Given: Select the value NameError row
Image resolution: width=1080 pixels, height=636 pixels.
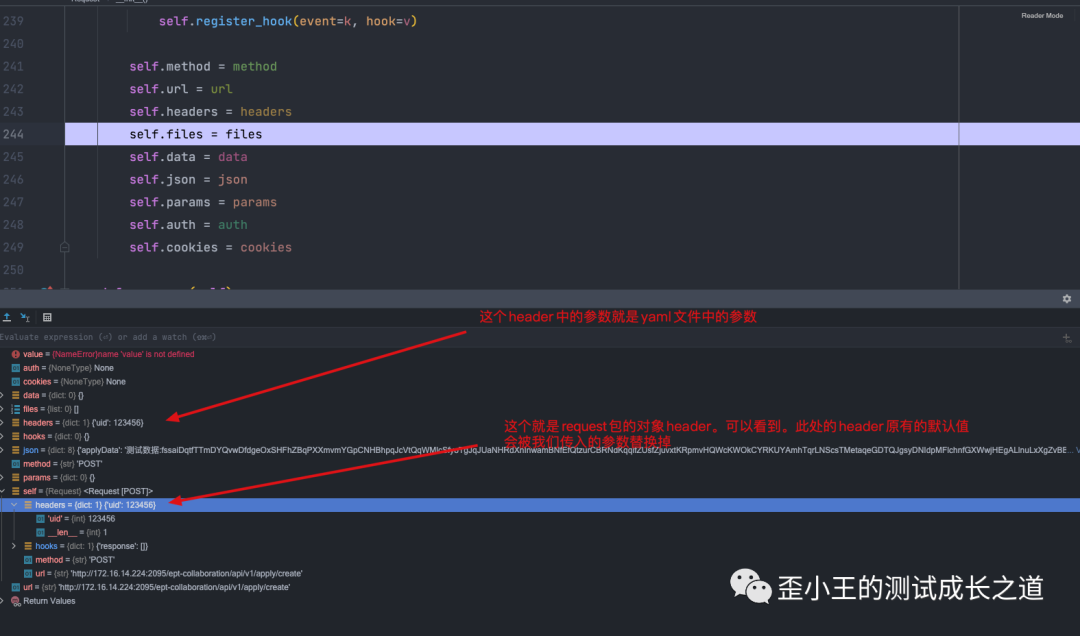Looking at the screenshot, I should coord(540,354).
